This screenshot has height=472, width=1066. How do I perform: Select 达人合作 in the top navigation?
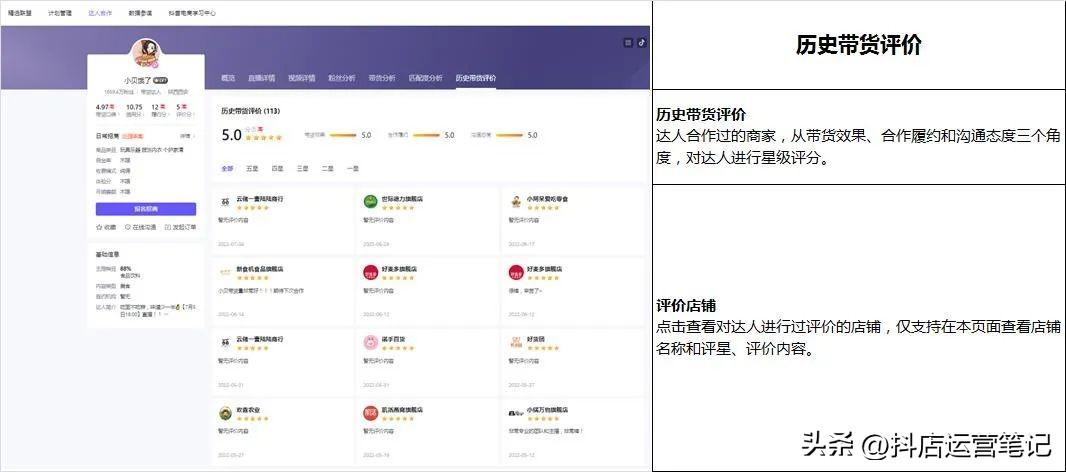100,13
